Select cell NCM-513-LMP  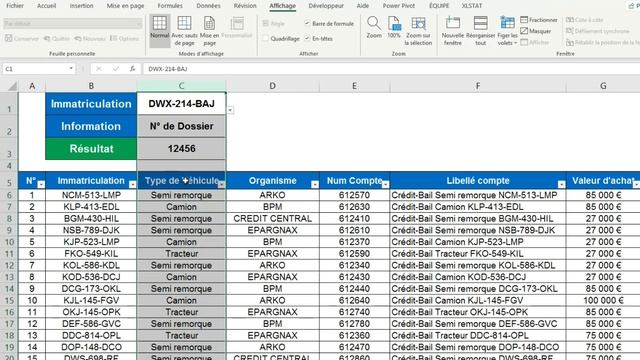click(91, 195)
